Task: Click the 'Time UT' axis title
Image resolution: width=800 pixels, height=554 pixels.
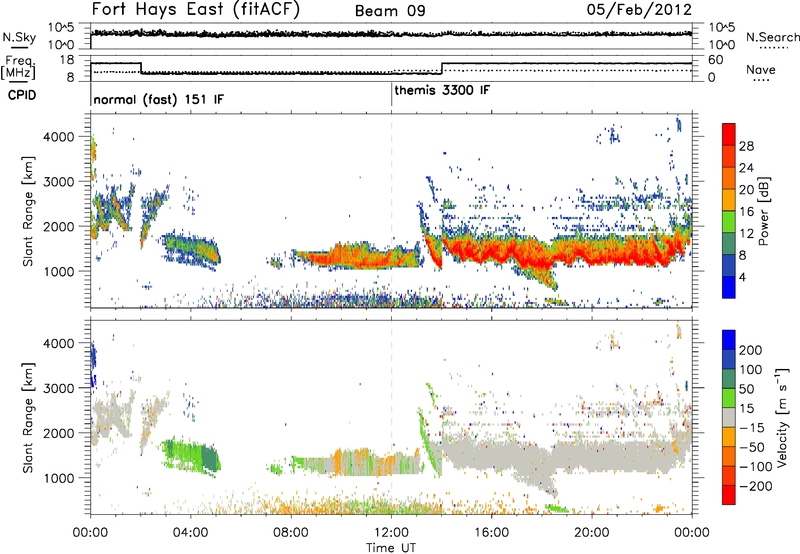Action: [391, 548]
